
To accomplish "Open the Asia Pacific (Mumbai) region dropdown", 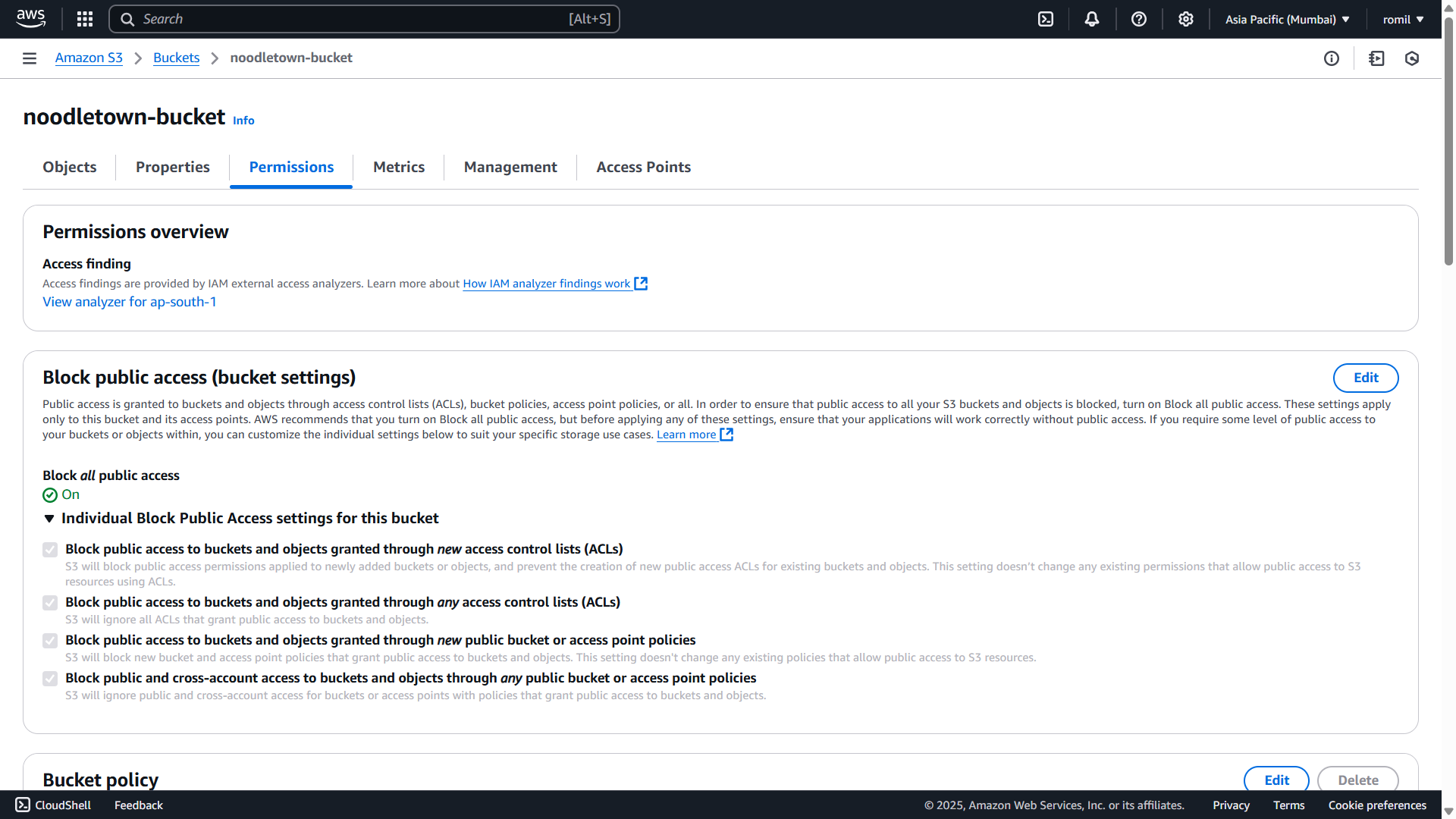I will (x=1288, y=19).
